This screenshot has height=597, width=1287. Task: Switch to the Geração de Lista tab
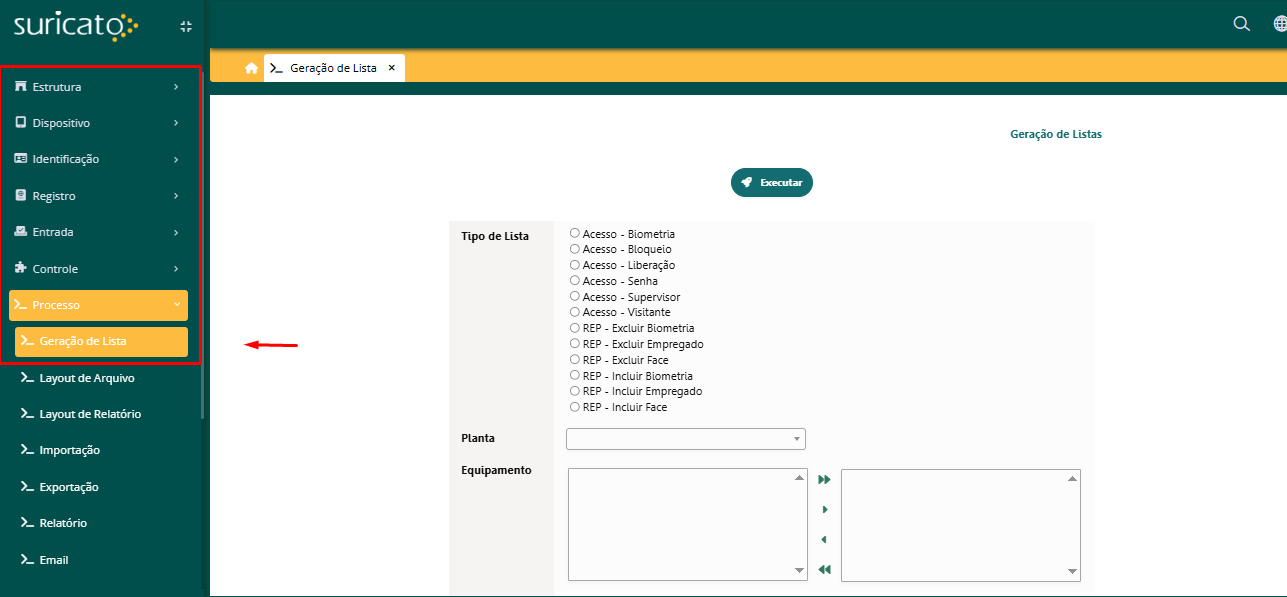[333, 68]
